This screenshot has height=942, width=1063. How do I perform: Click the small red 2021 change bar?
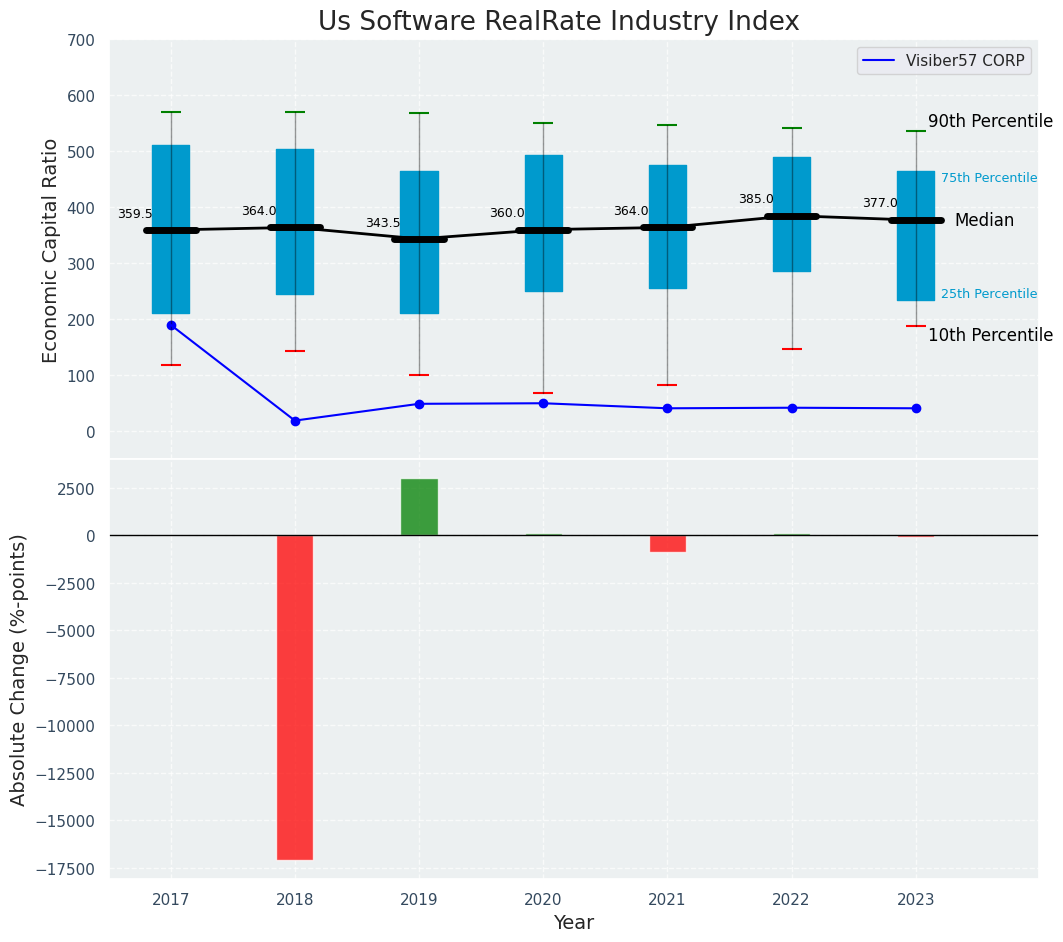[667, 543]
